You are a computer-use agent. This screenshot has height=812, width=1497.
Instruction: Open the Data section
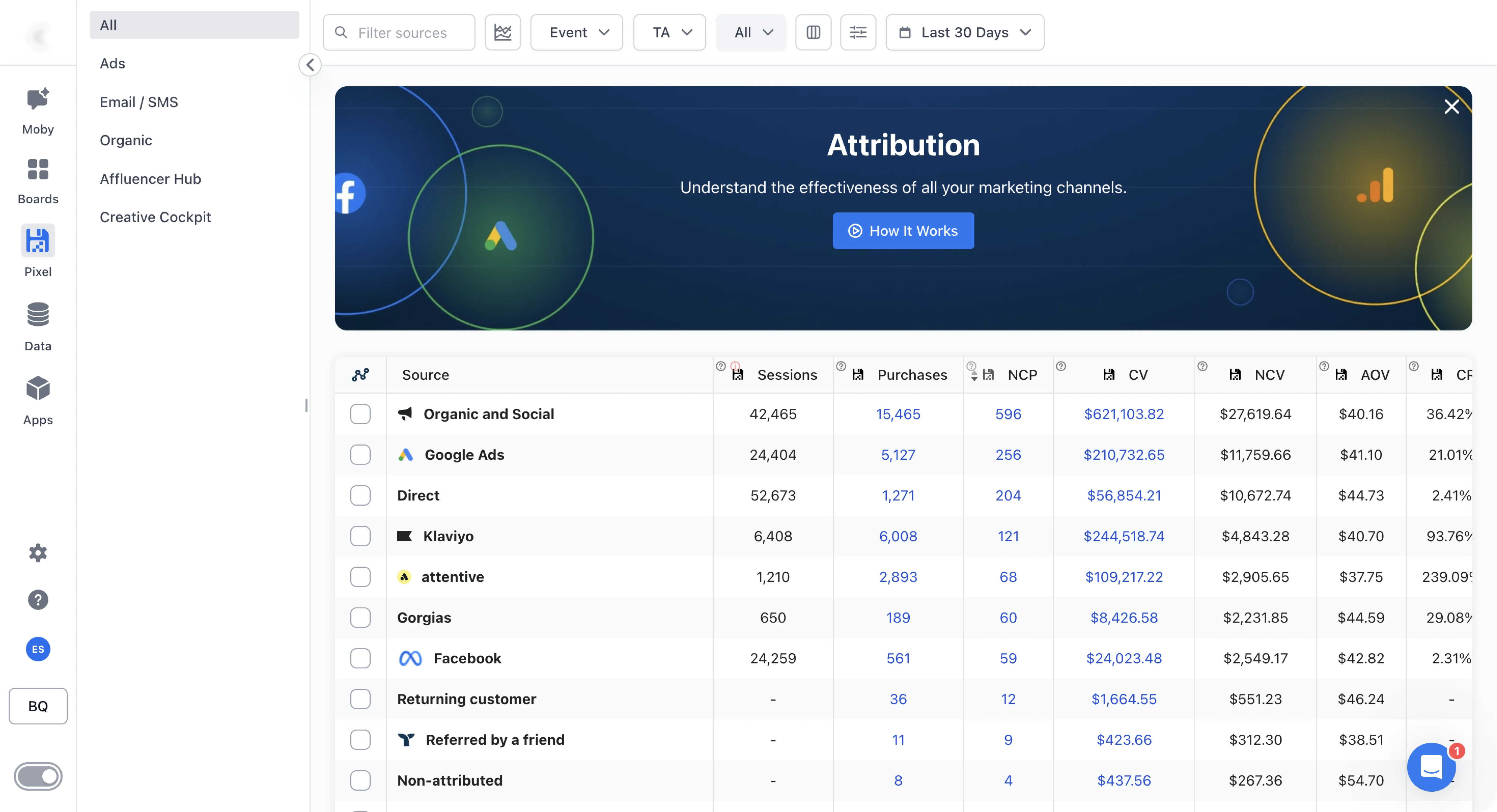38,326
